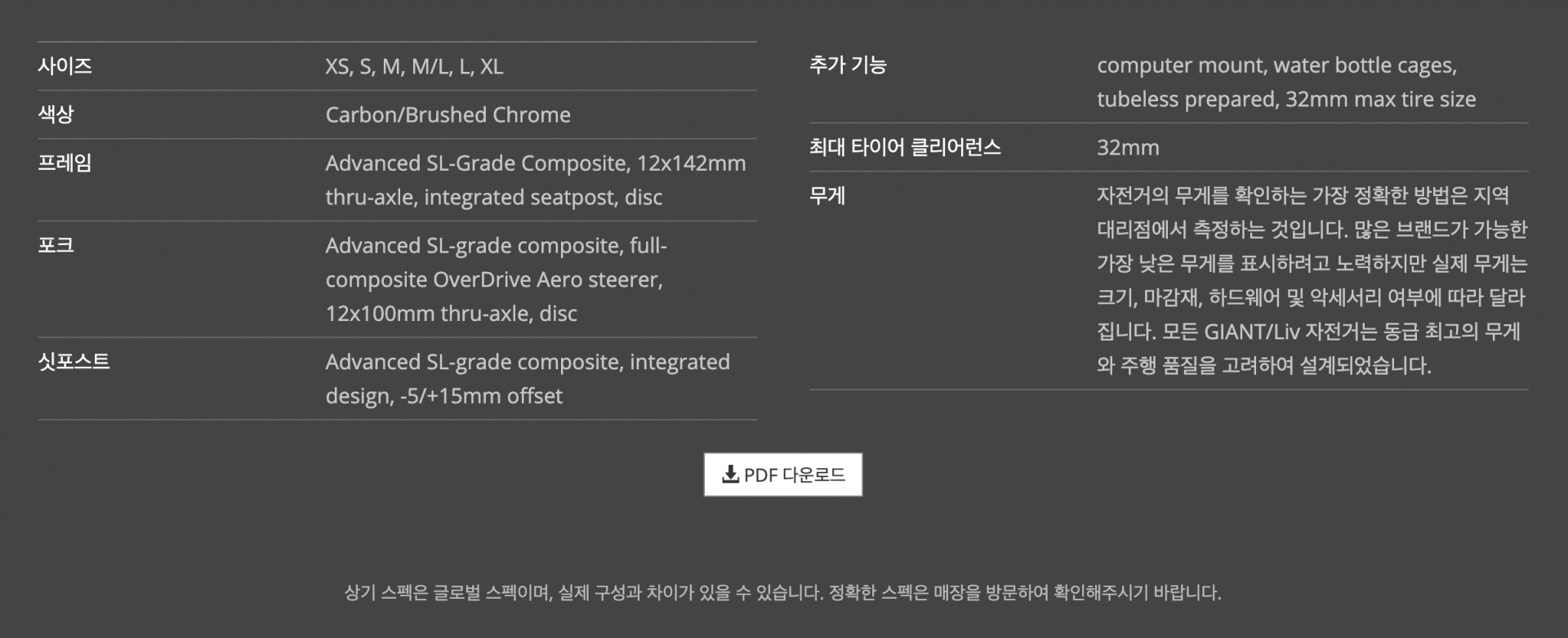Click the Carbon/Brushed Chrome color value
Screen dimensions: 1568x638
click(x=448, y=114)
